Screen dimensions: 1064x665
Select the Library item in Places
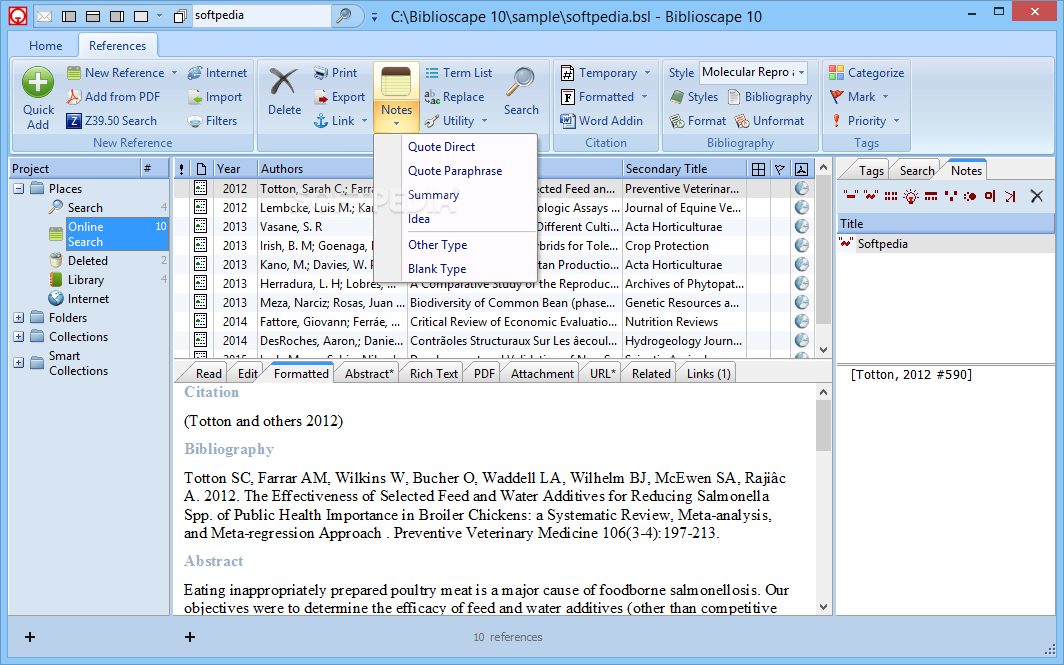(x=86, y=280)
